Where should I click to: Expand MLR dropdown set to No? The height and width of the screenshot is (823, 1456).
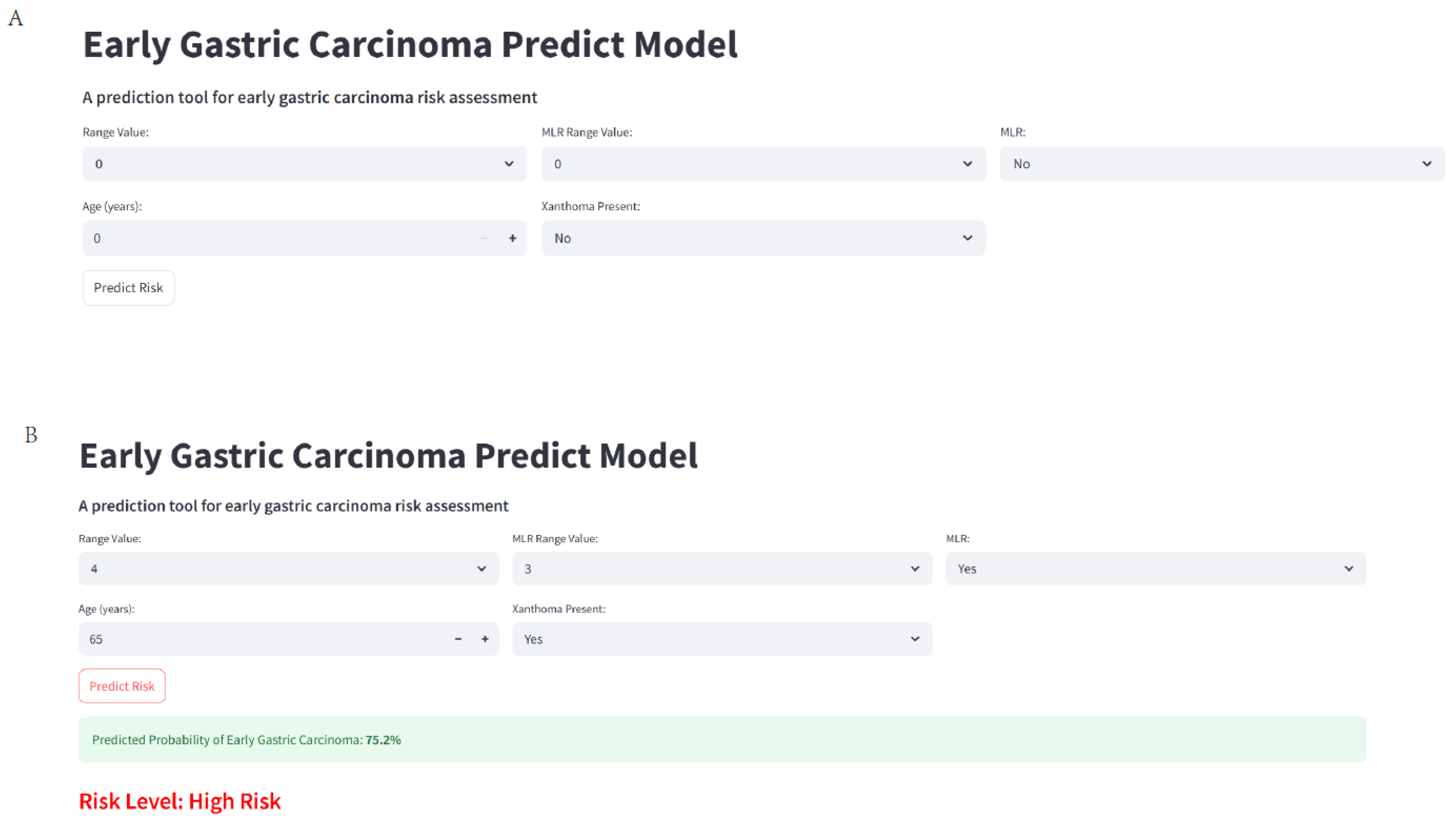click(x=1221, y=164)
